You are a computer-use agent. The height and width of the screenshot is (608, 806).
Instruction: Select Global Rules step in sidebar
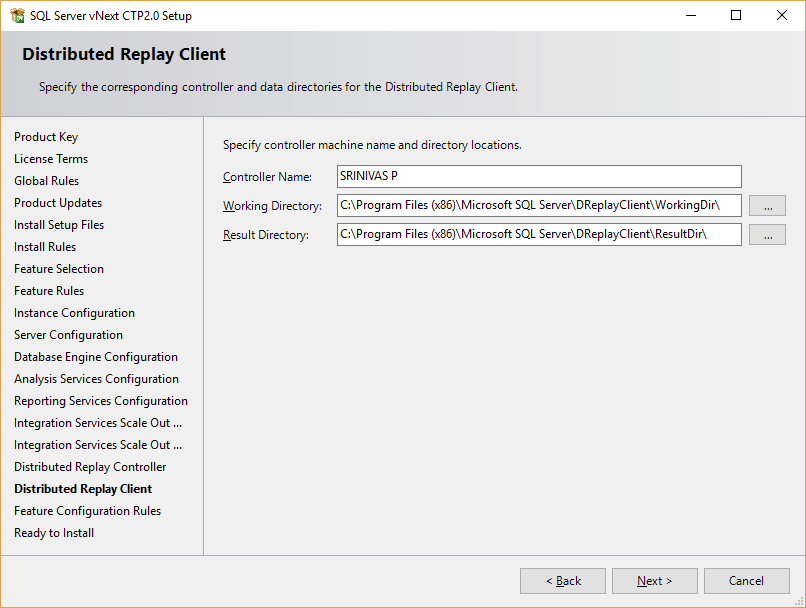pyautogui.click(x=47, y=181)
